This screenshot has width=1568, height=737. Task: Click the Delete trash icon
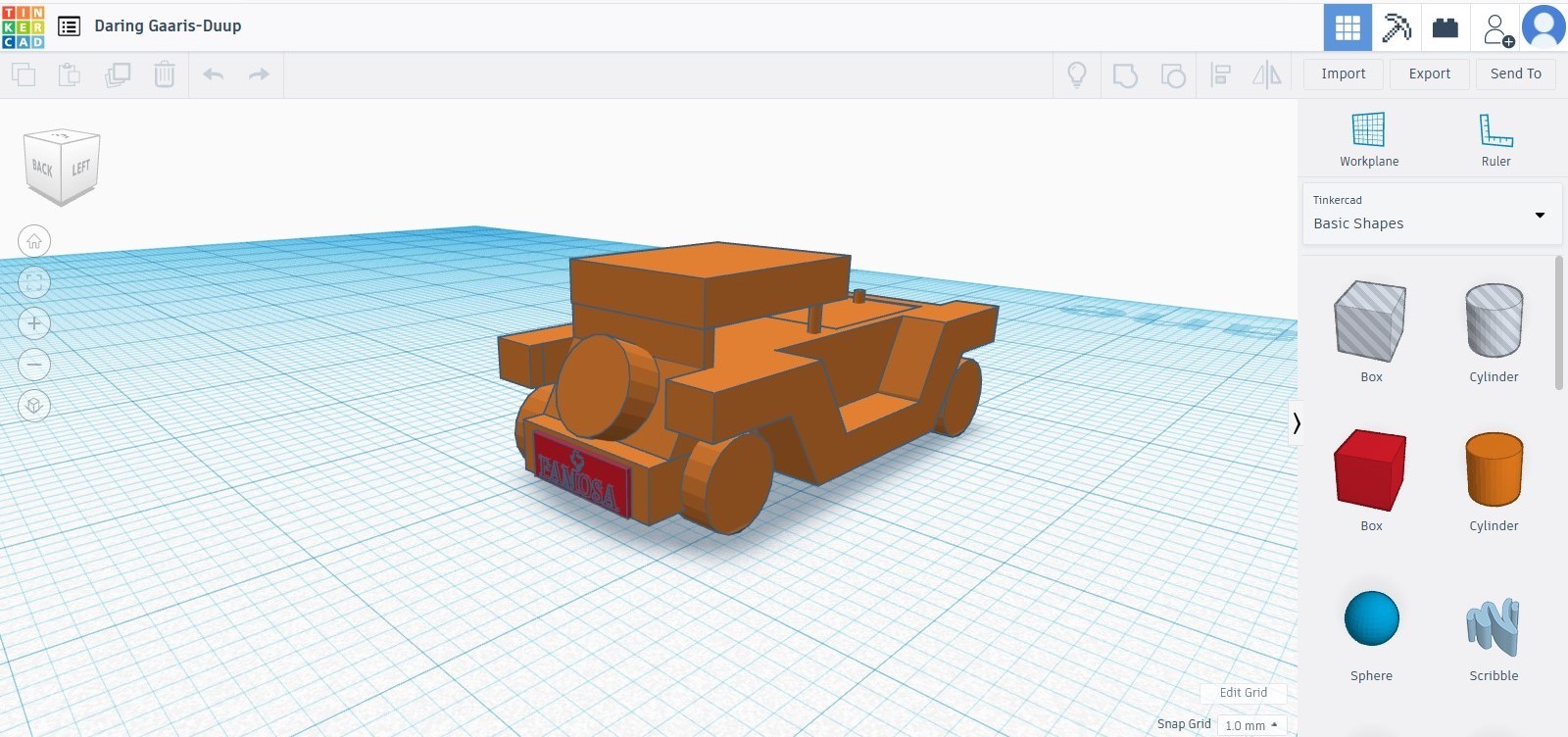tap(165, 74)
